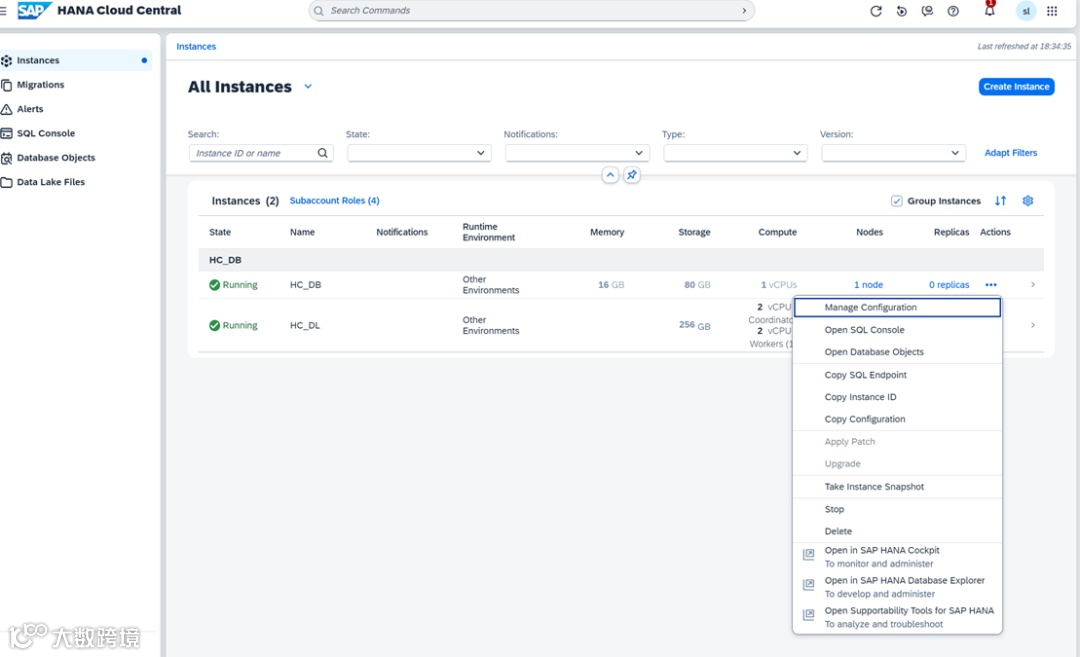1080x657 pixels.
Task: Click the SAP logo
Action: click(x=33, y=10)
